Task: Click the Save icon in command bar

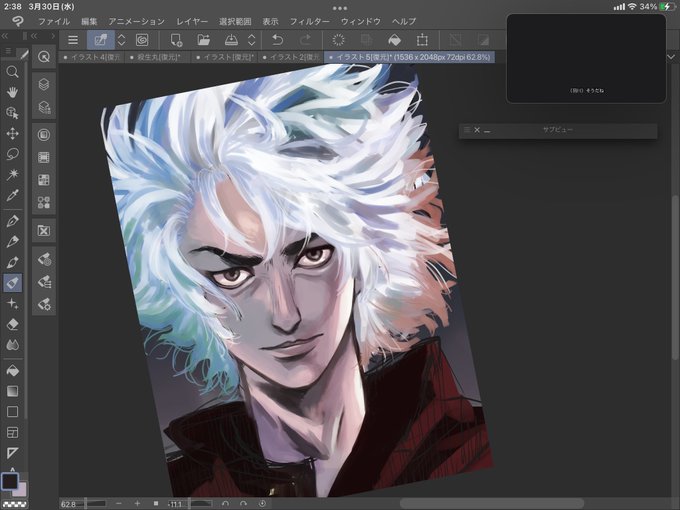Action: pos(231,40)
